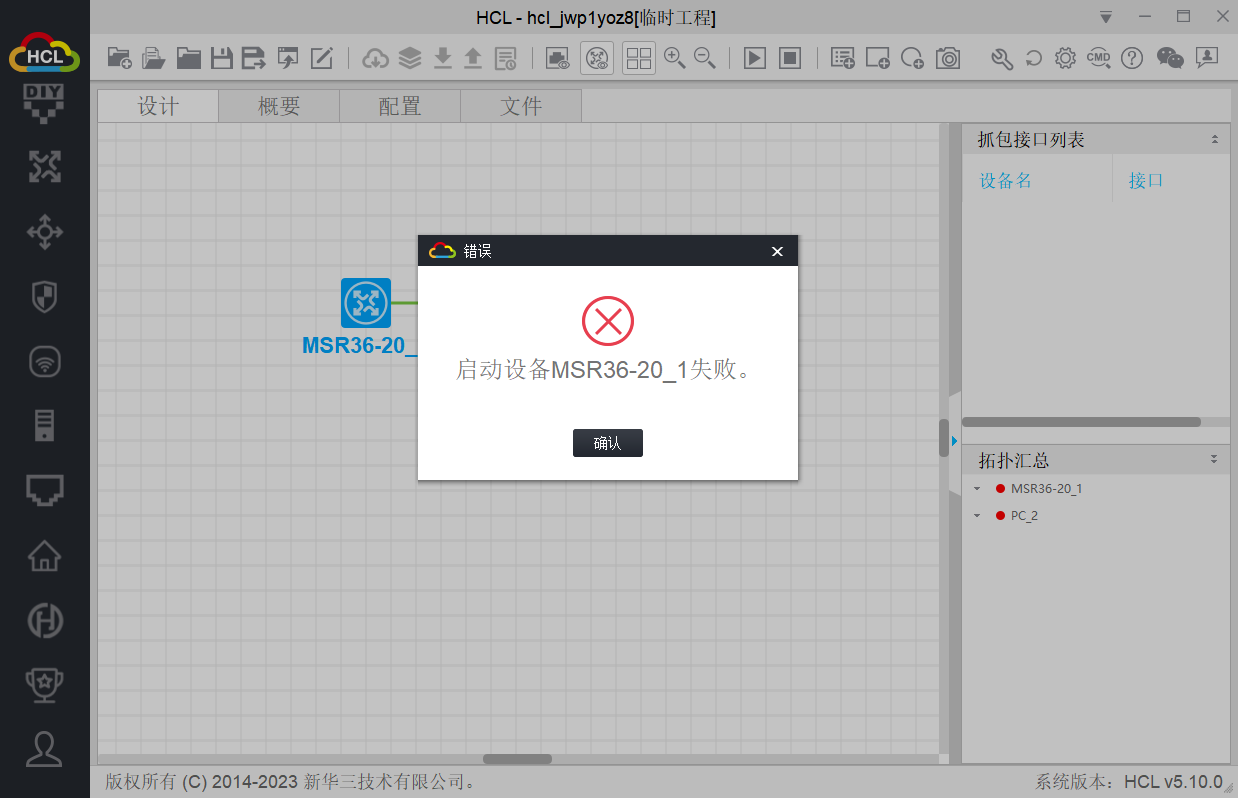Toggle the device name display round icon
Screen dimensions: 1238x798
point(597,58)
